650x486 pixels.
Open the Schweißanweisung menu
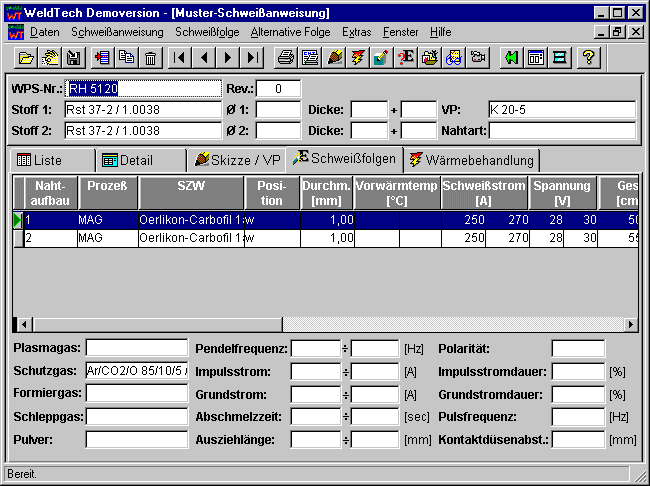click(x=117, y=32)
